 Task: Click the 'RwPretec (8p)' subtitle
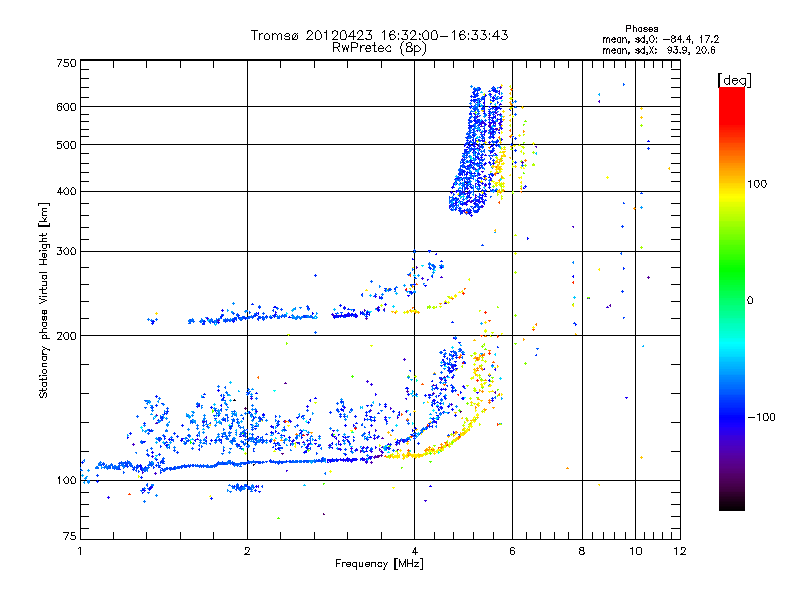(379, 48)
